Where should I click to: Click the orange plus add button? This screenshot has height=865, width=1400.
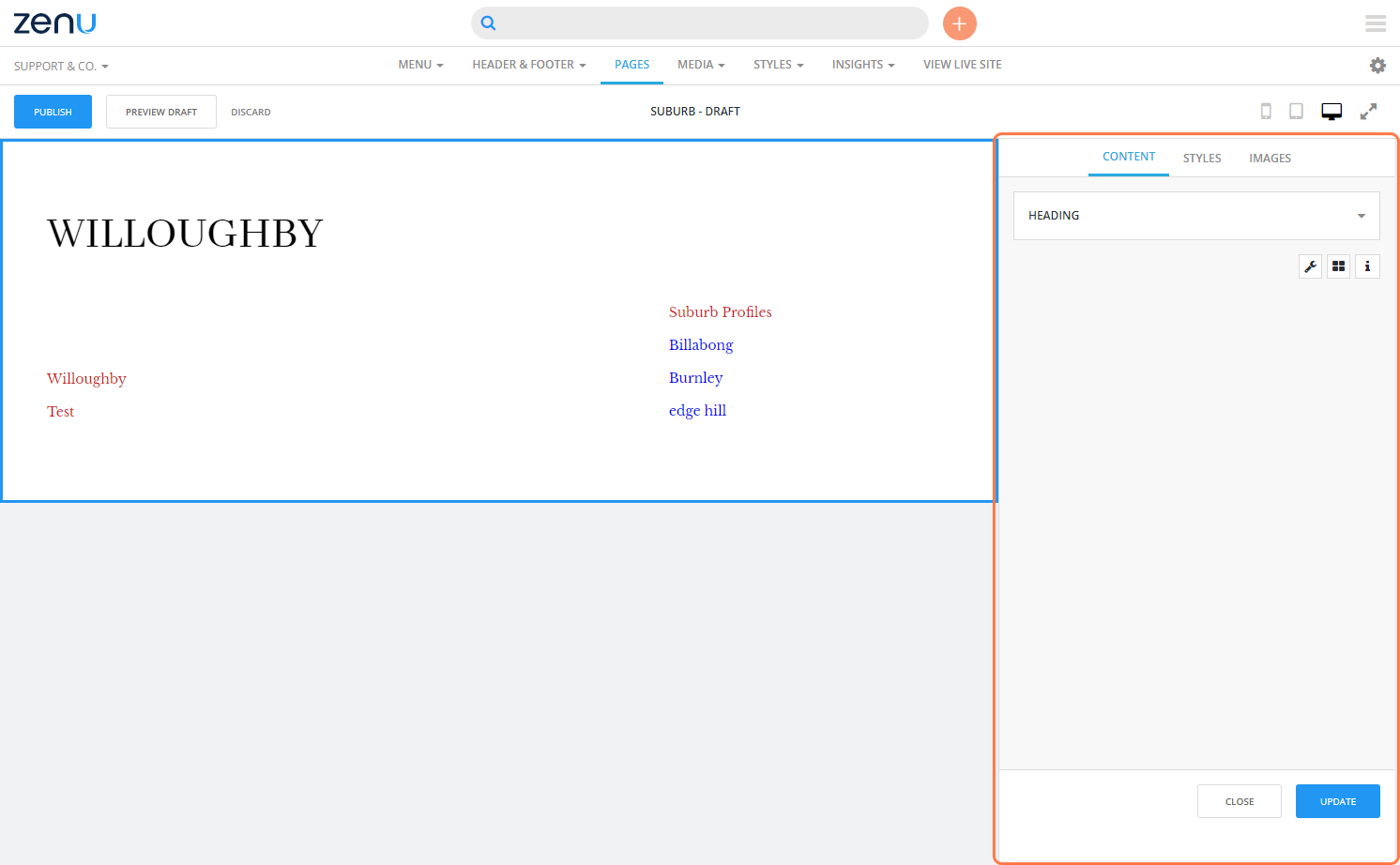(x=959, y=23)
